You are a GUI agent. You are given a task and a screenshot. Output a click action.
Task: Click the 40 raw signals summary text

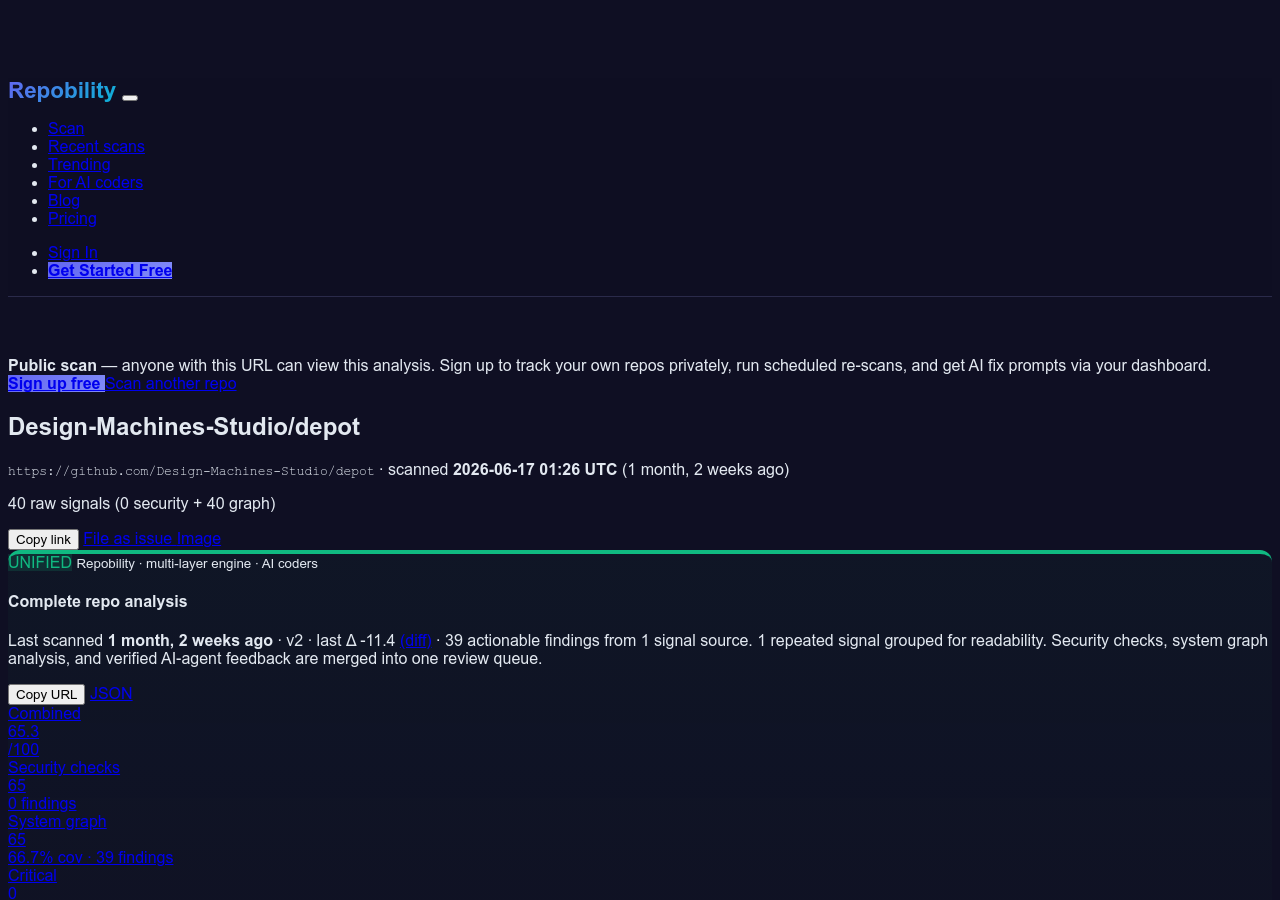[x=142, y=503]
